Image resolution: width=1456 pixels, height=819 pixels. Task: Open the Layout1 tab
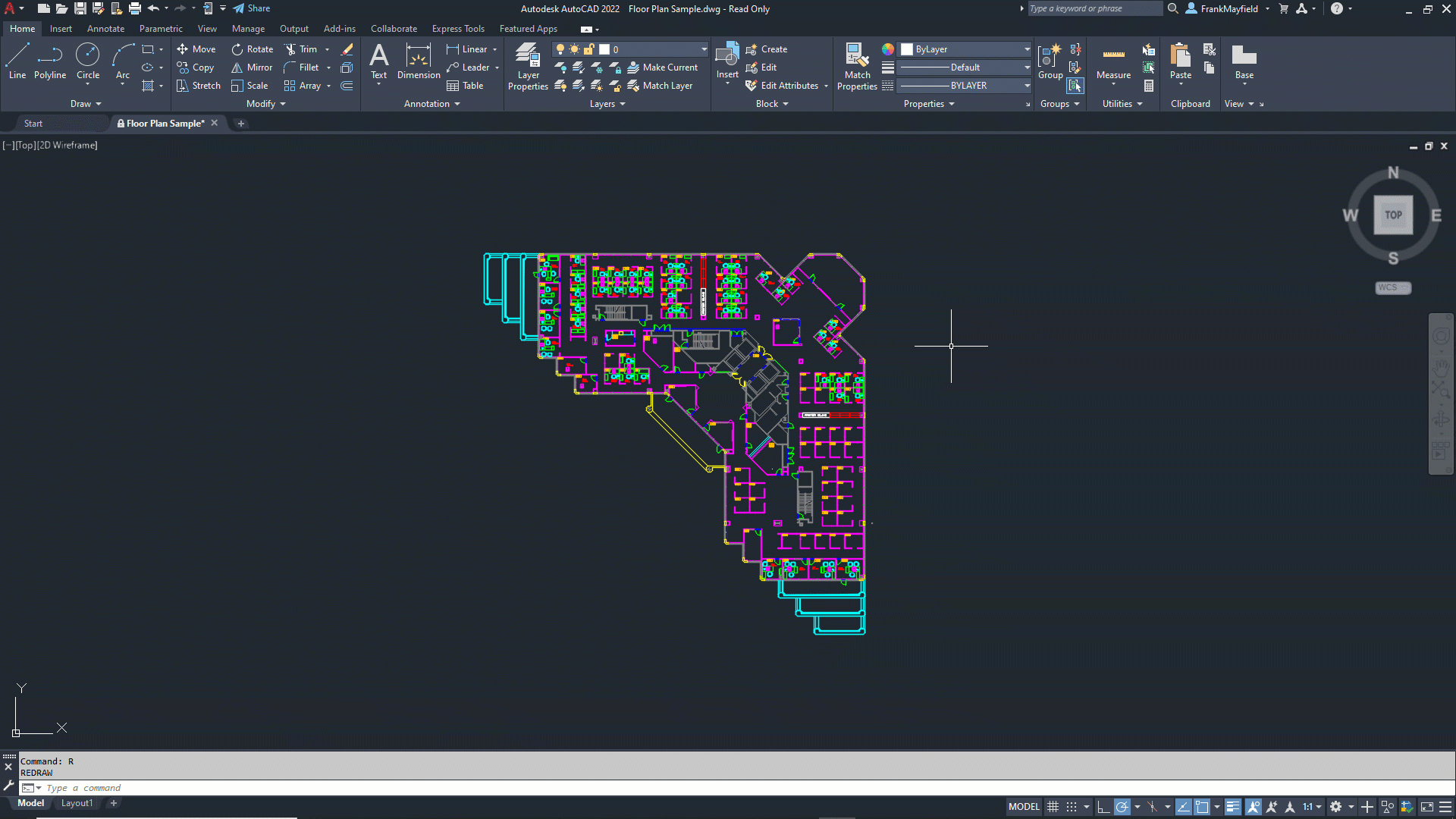point(77,803)
